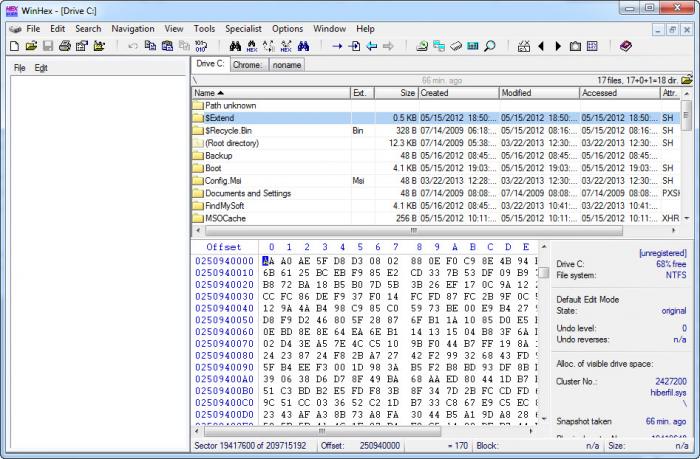Click the blue Continue Search binoculars icon
700x459 pixels.
[303, 46]
